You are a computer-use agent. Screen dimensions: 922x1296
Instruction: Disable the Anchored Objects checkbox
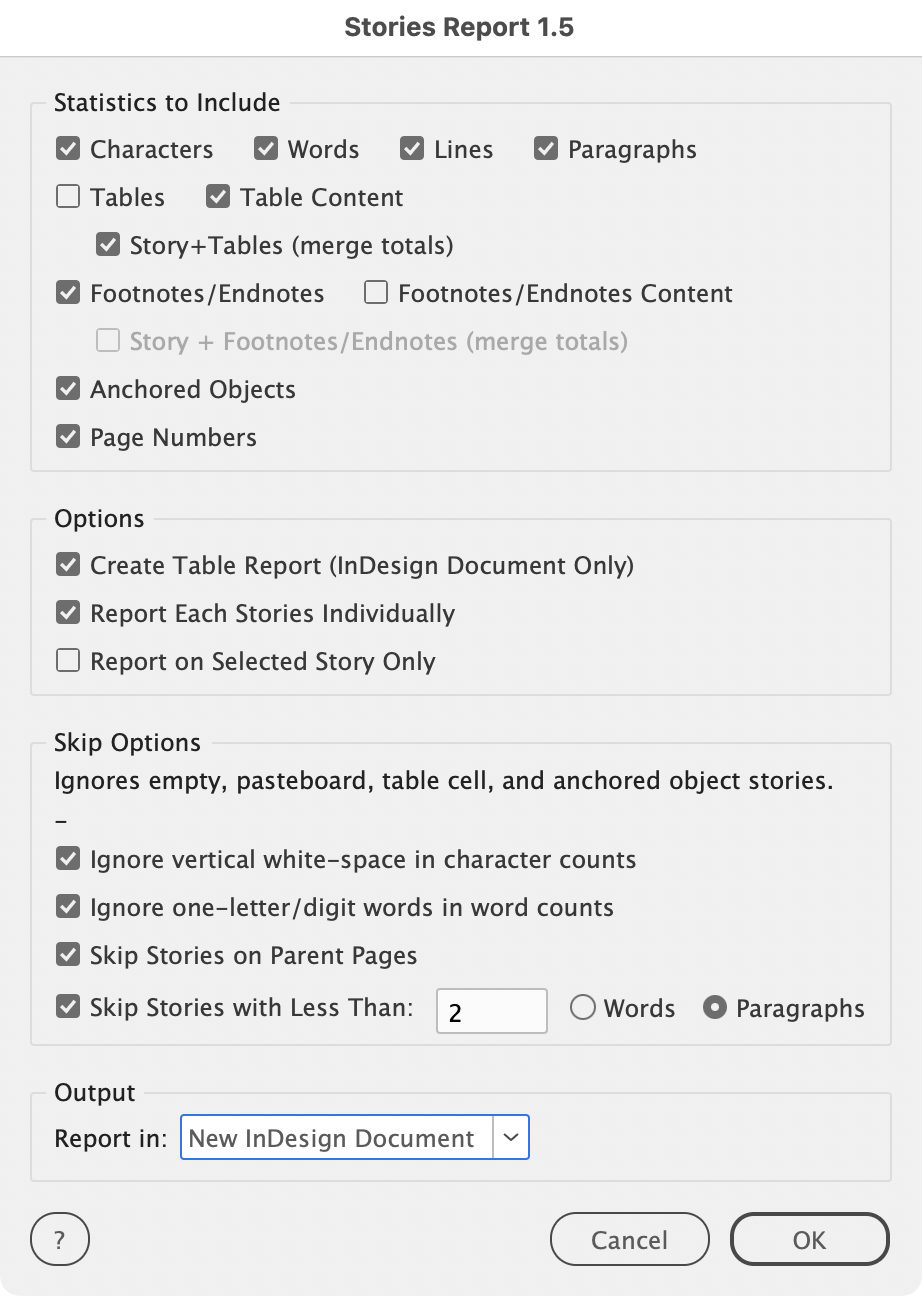(x=68, y=389)
